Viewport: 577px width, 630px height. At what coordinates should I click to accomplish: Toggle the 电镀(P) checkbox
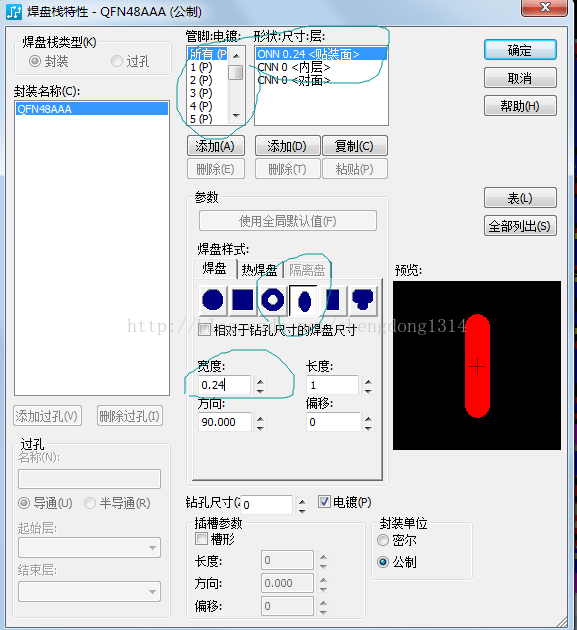coord(324,501)
